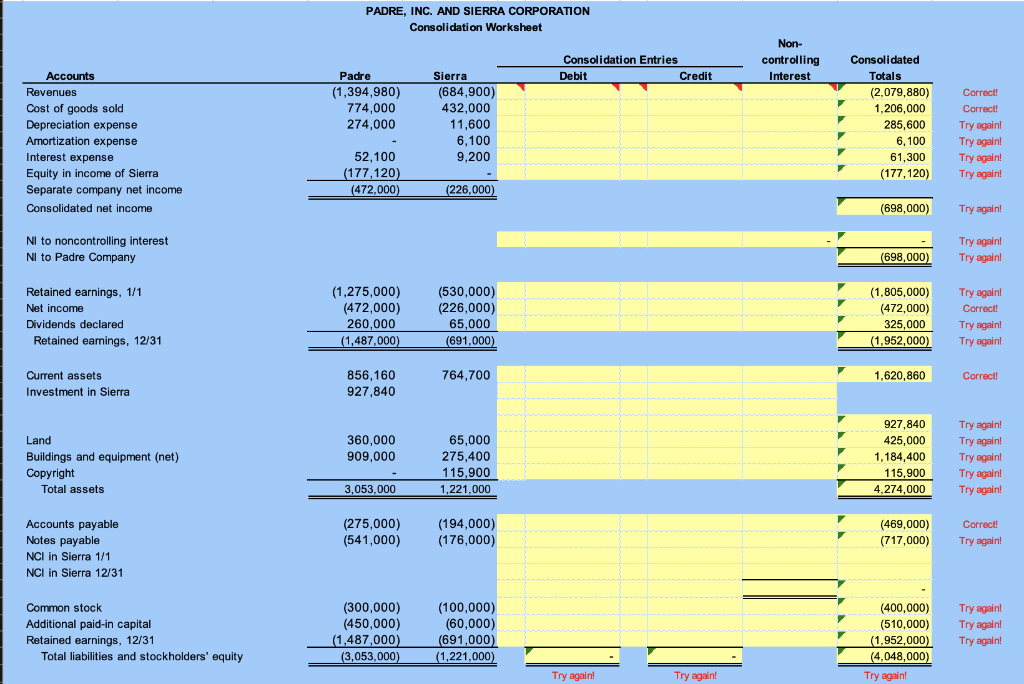This screenshot has height=684, width=1024.
Task: Select the Cost of goods sold debit cell
Action: tap(573, 108)
